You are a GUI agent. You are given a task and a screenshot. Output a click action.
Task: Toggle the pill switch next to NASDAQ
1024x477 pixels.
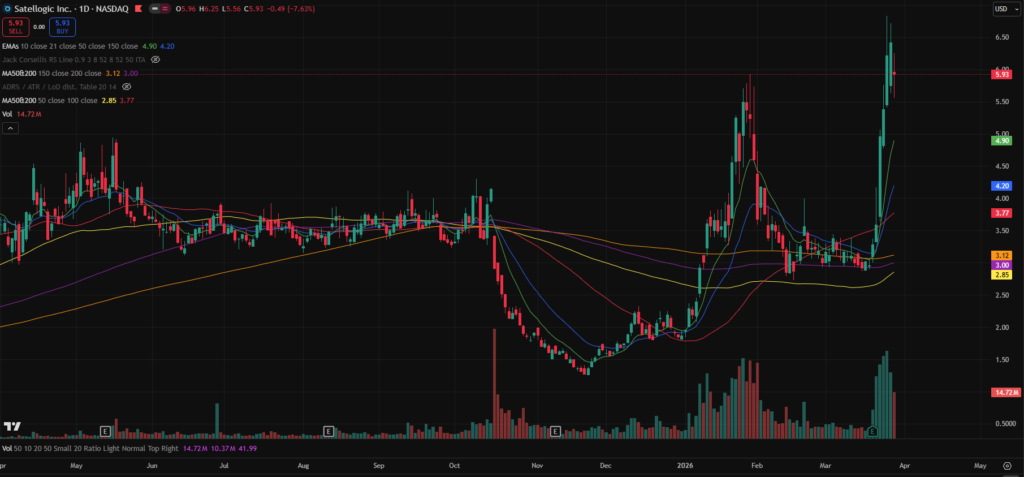tap(160, 9)
